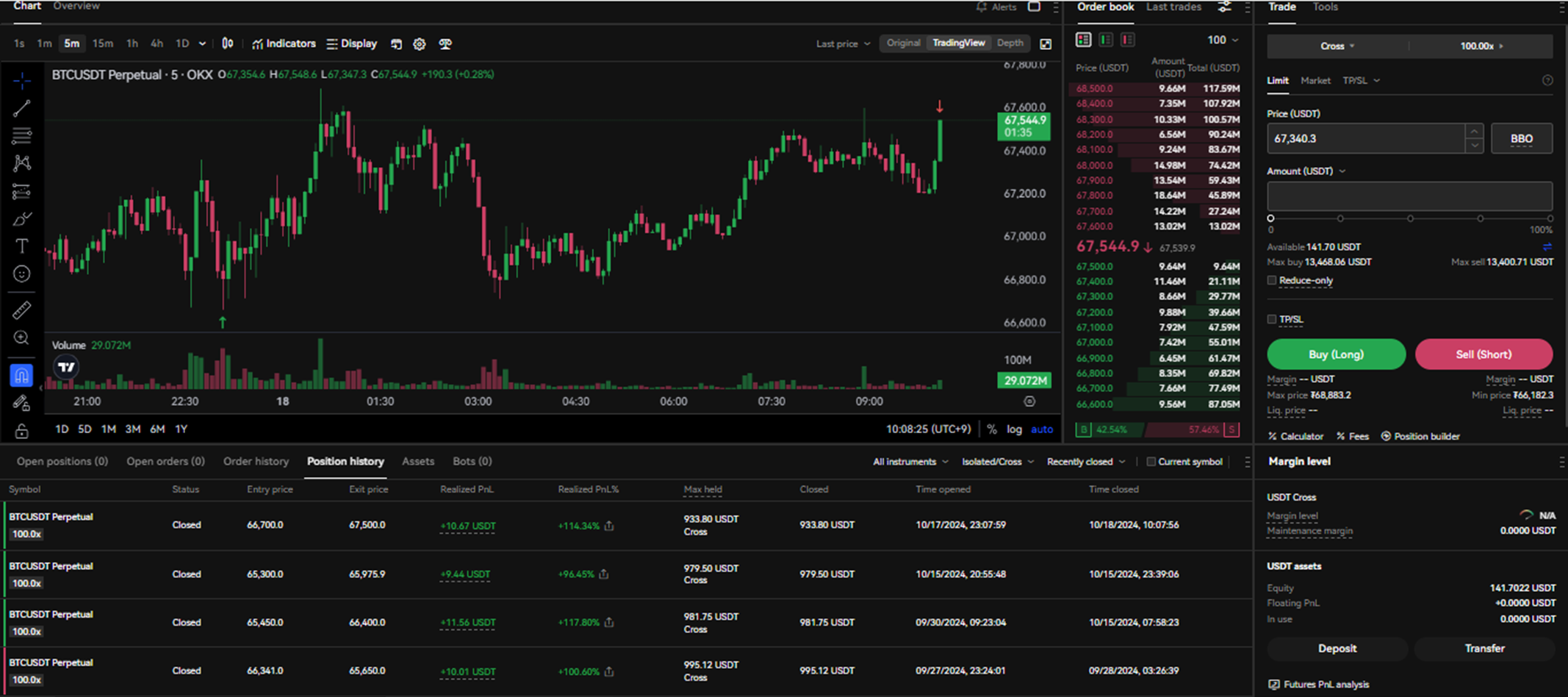Click the chart compare scales icon
This screenshot has height=697, width=1568.
click(445, 44)
